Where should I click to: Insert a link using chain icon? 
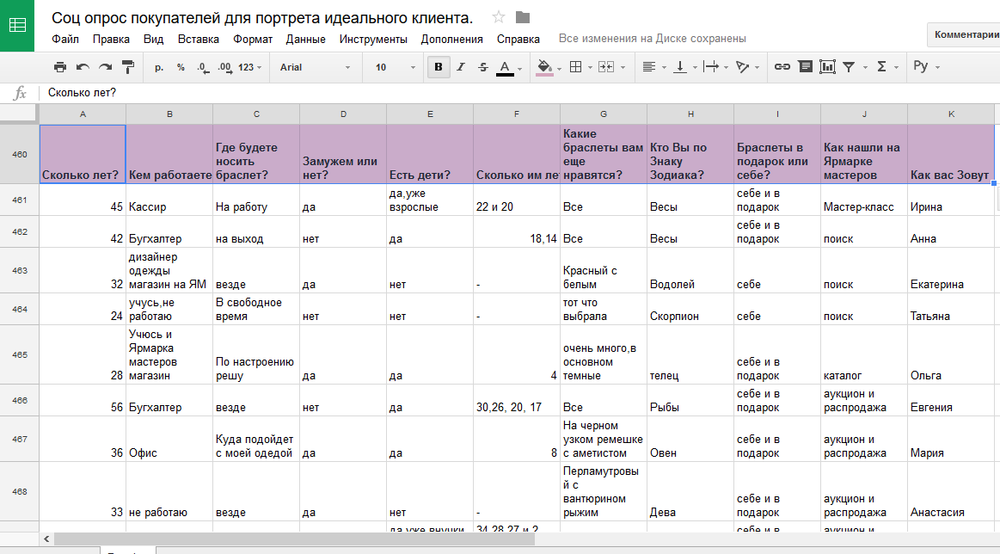pos(783,67)
